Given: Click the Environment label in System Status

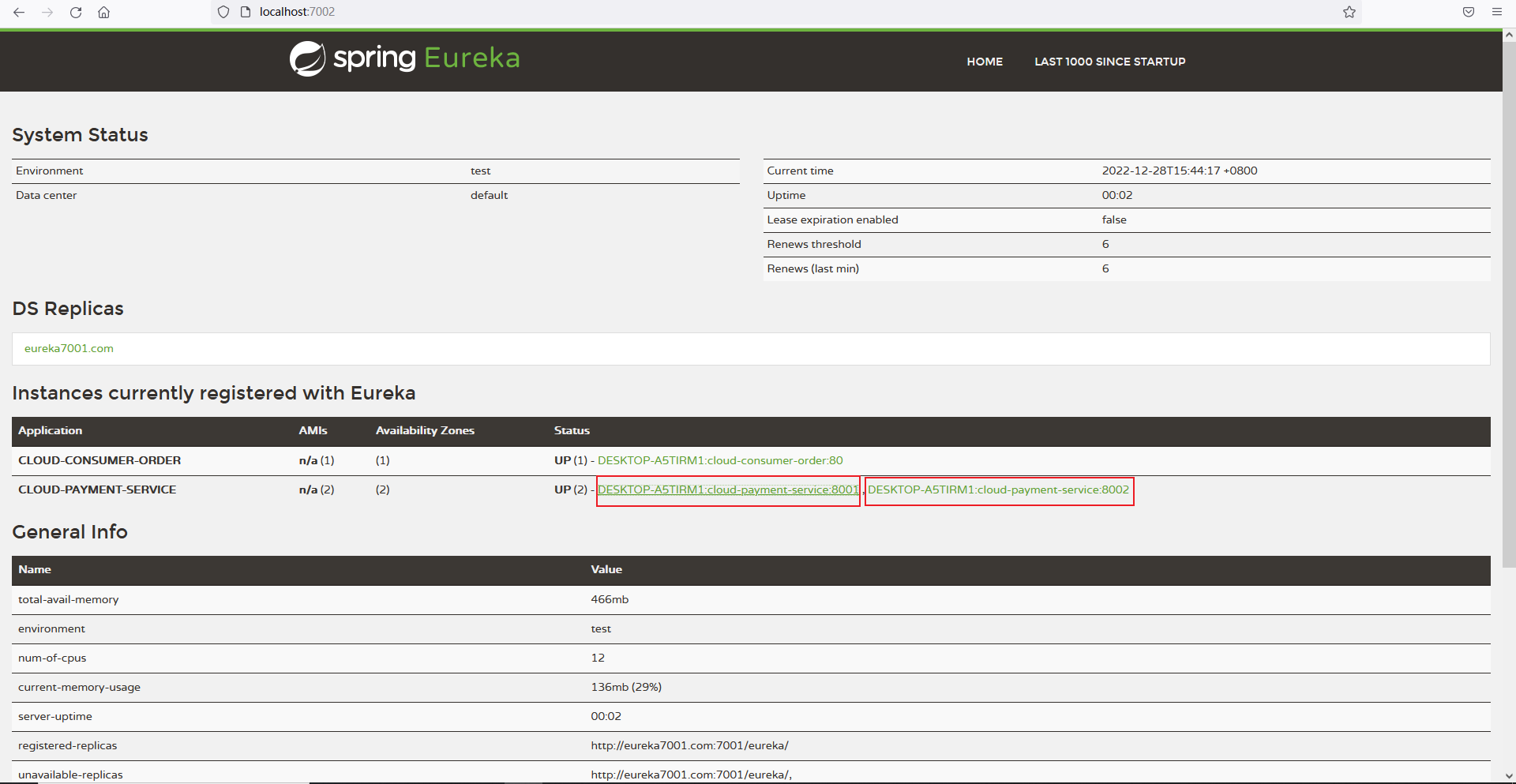Looking at the screenshot, I should tap(49, 171).
